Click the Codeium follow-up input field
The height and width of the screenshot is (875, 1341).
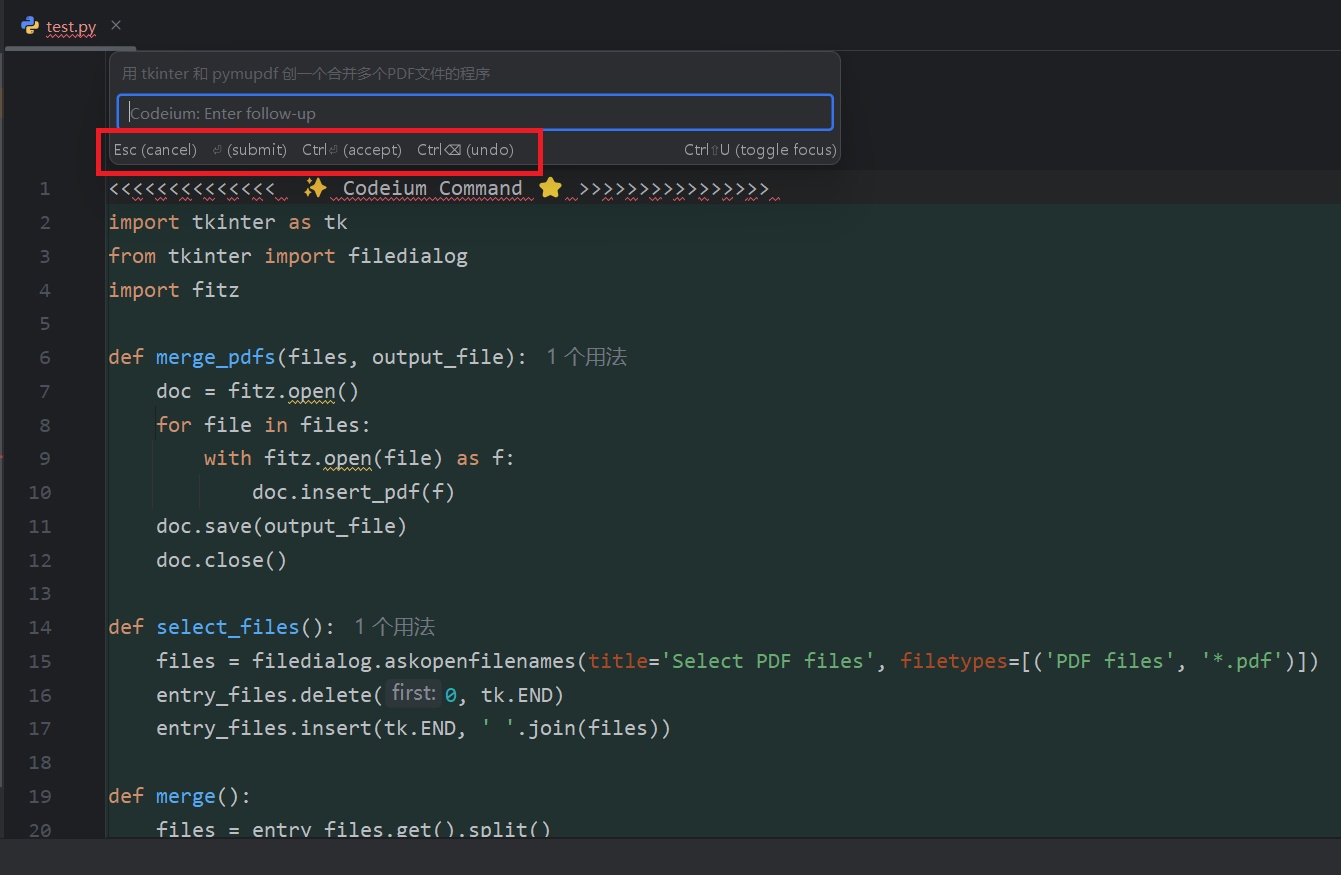(475, 112)
